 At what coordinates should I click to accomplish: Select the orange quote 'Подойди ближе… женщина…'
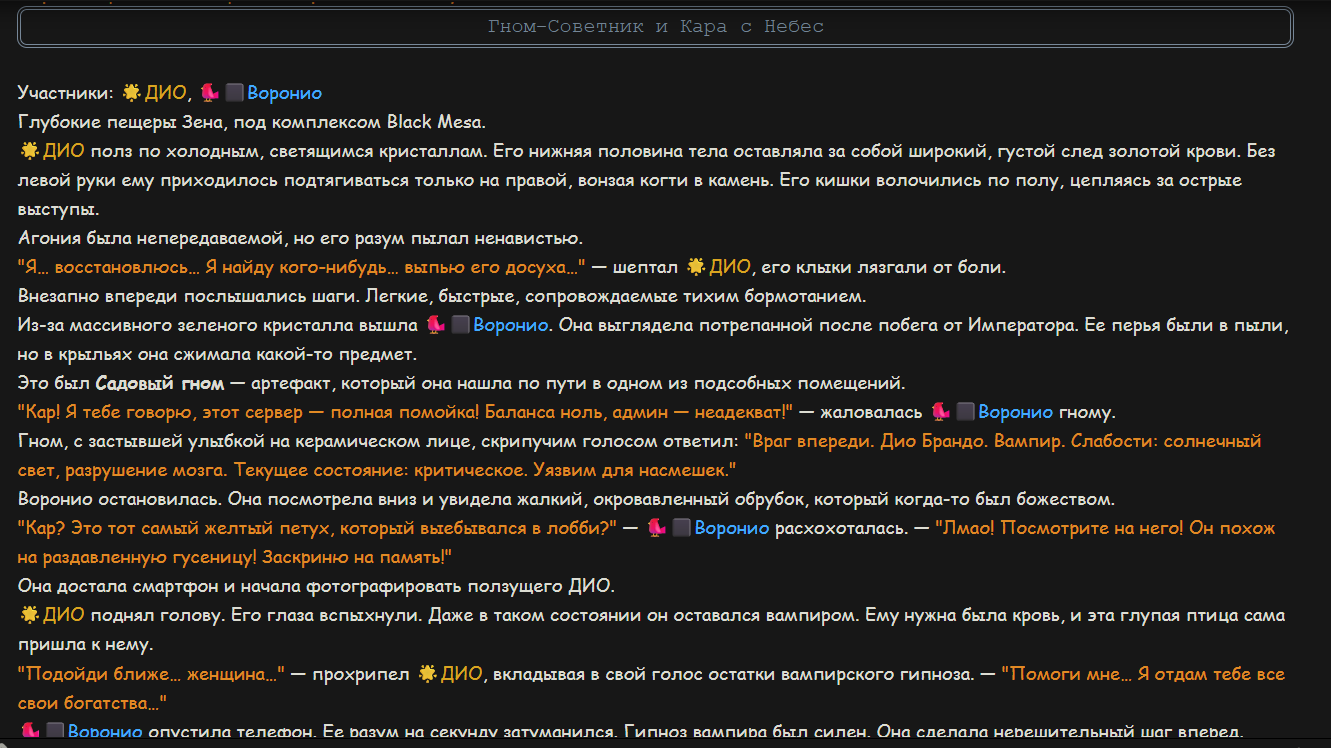152,674
